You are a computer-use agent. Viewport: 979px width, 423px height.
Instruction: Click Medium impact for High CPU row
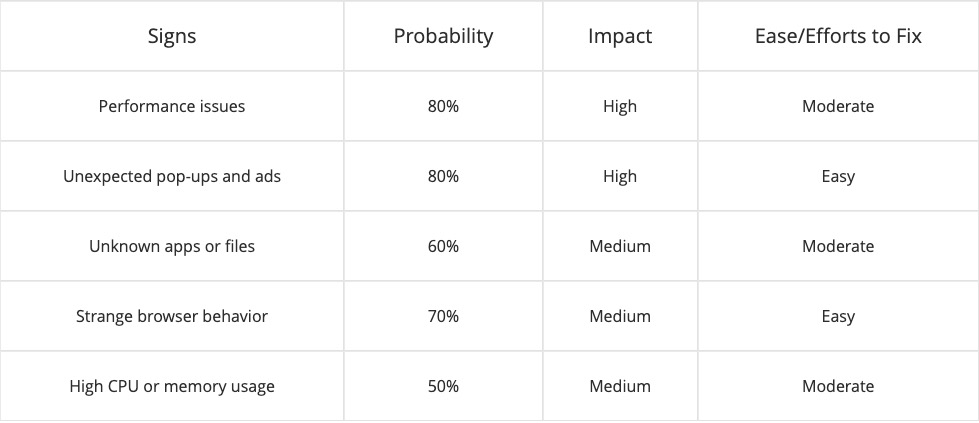(620, 386)
